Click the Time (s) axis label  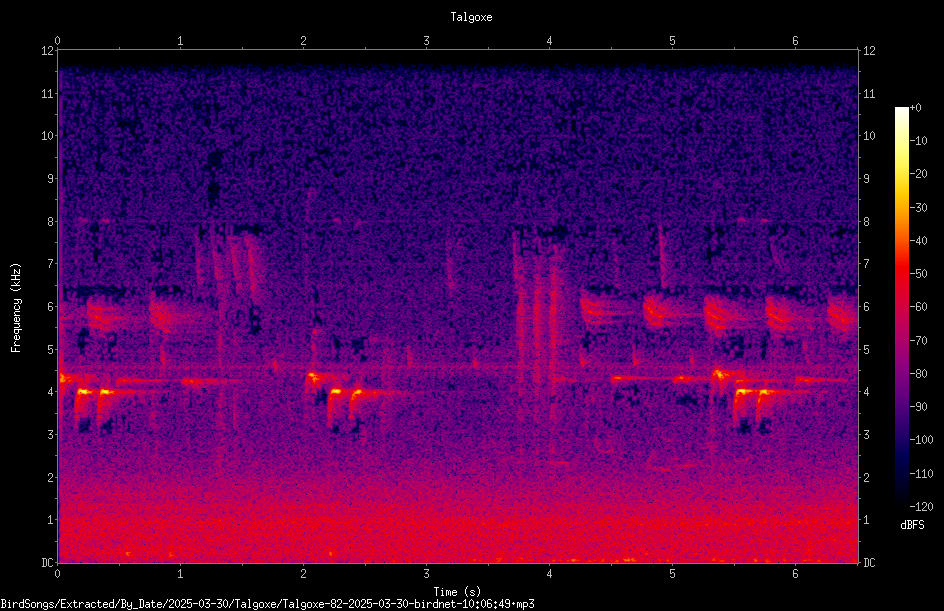click(x=457, y=592)
